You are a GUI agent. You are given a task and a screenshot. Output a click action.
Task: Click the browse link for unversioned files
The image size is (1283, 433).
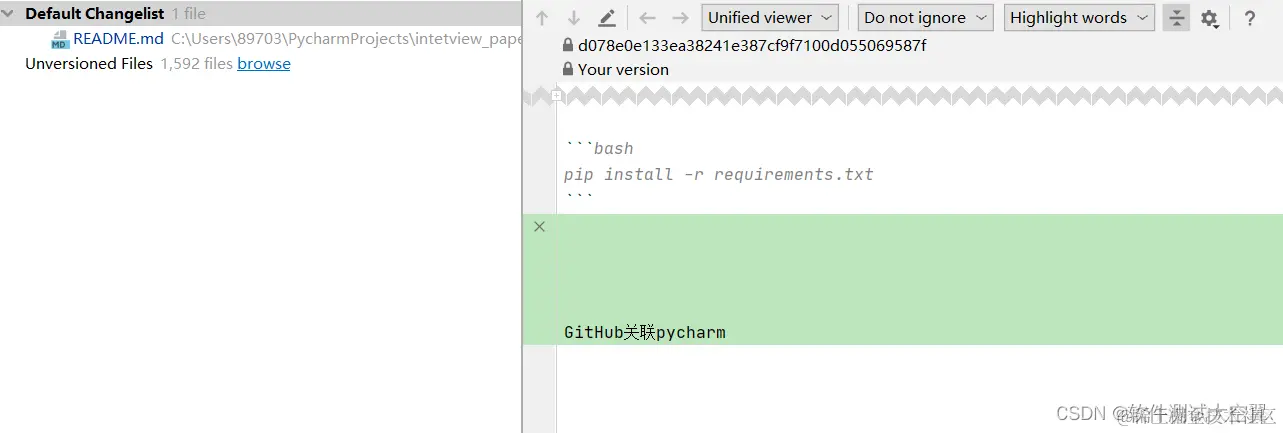pos(264,64)
